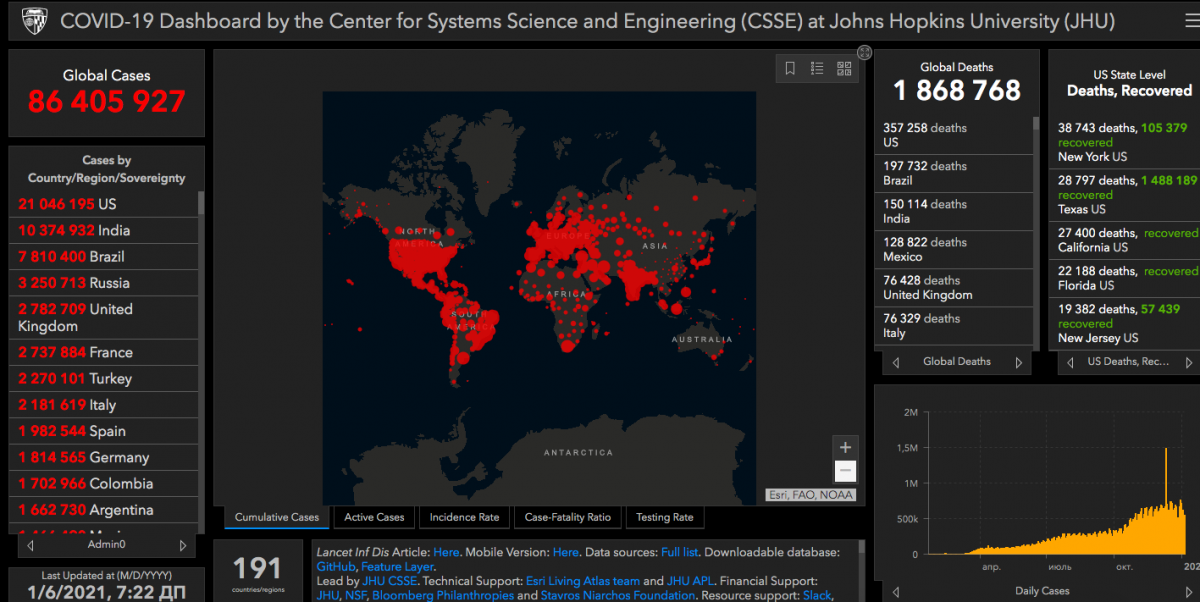
Task: Select Germany in the cases list
Action: point(104,457)
